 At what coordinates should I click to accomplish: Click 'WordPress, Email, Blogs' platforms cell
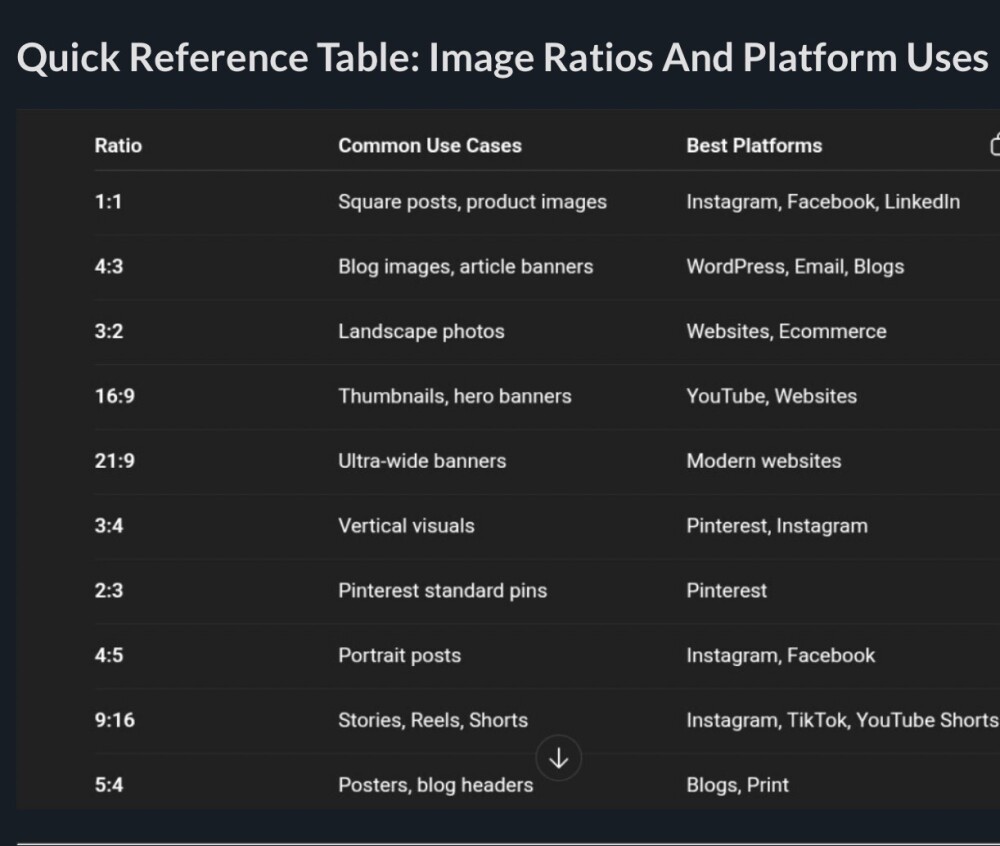pos(795,266)
